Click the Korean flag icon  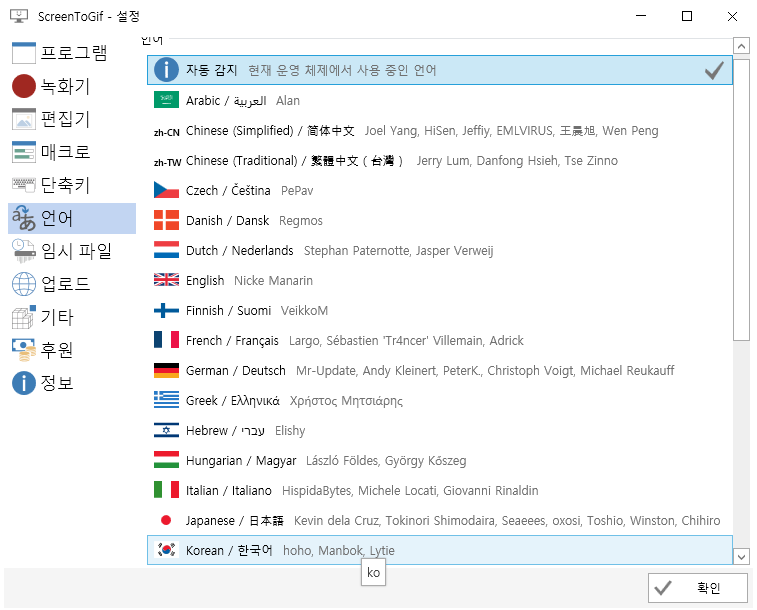pos(167,549)
